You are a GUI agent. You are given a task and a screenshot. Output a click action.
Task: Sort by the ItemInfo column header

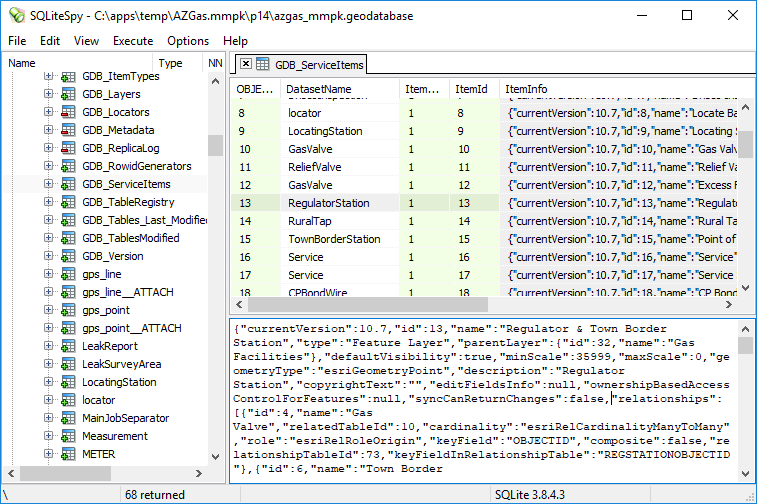[618, 89]
